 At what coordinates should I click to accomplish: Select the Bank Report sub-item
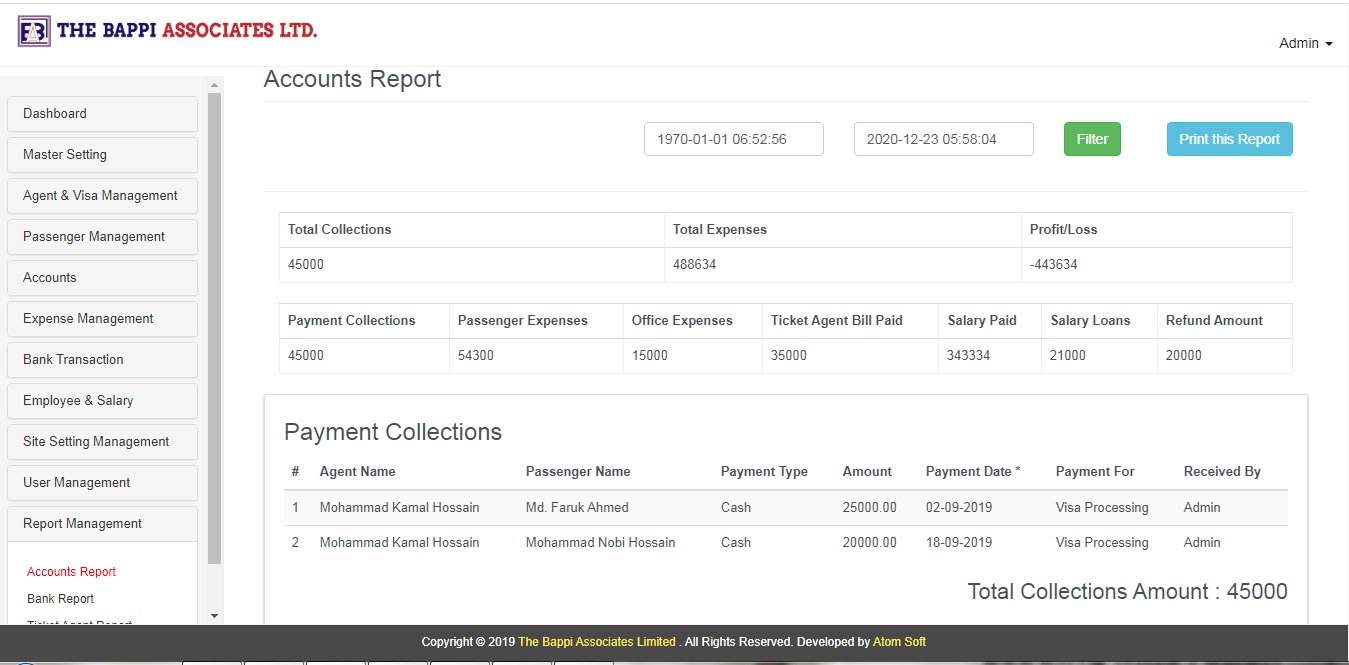click(x=60, y=598)
